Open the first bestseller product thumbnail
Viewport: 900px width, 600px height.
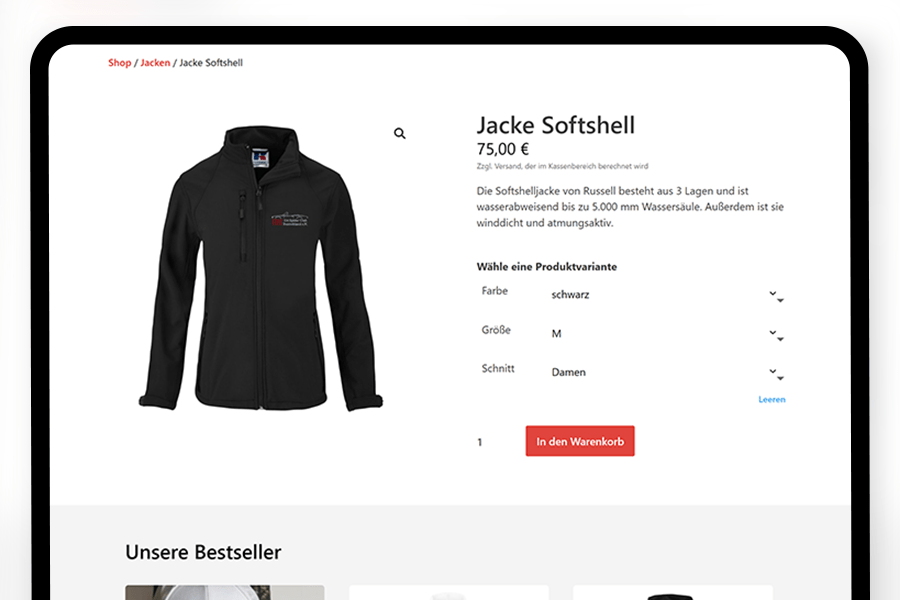tap(224, 593)
